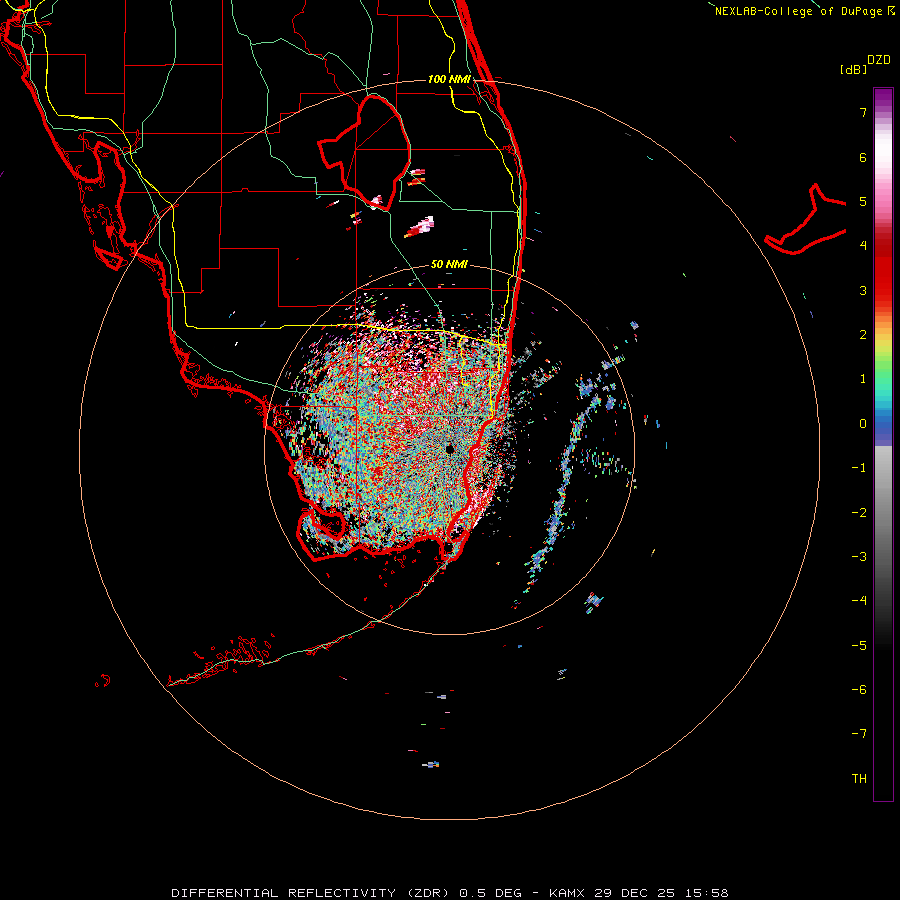Click the Lake Okeechobee red outline
Image resolution: width=900 pixels, height=900 pixels.
pos(365,152)
